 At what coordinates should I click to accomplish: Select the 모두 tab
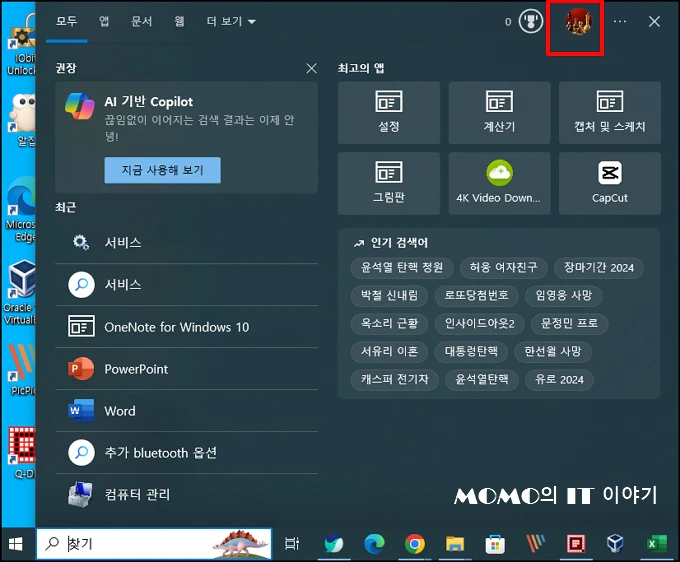(66, 21)
